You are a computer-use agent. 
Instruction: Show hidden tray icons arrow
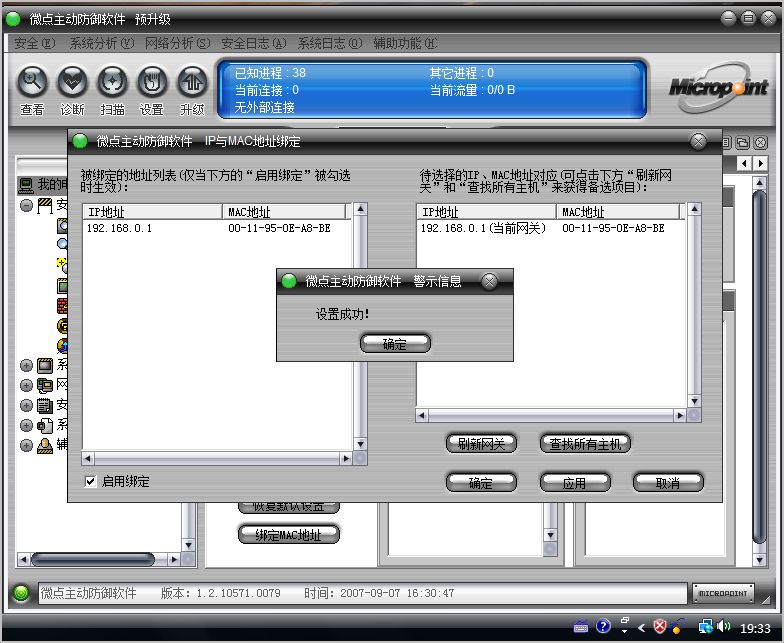click(x=642, y=627)
